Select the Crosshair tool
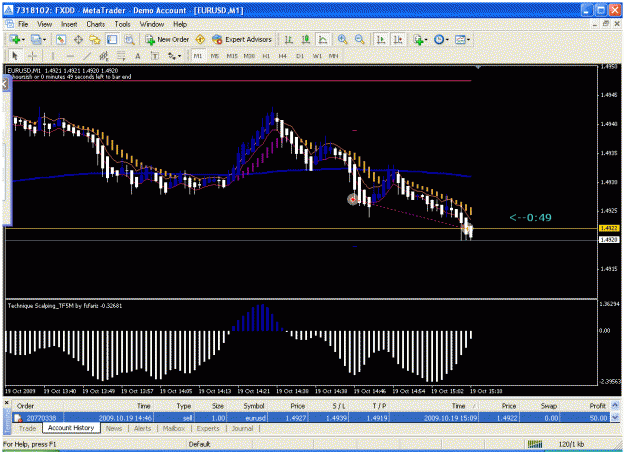 [32, 56]
